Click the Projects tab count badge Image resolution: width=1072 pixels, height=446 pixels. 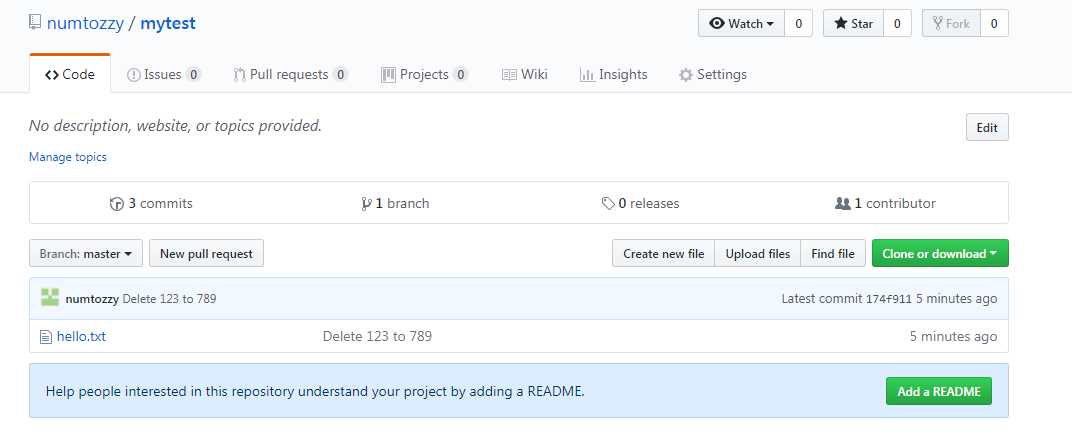point(461,75)
